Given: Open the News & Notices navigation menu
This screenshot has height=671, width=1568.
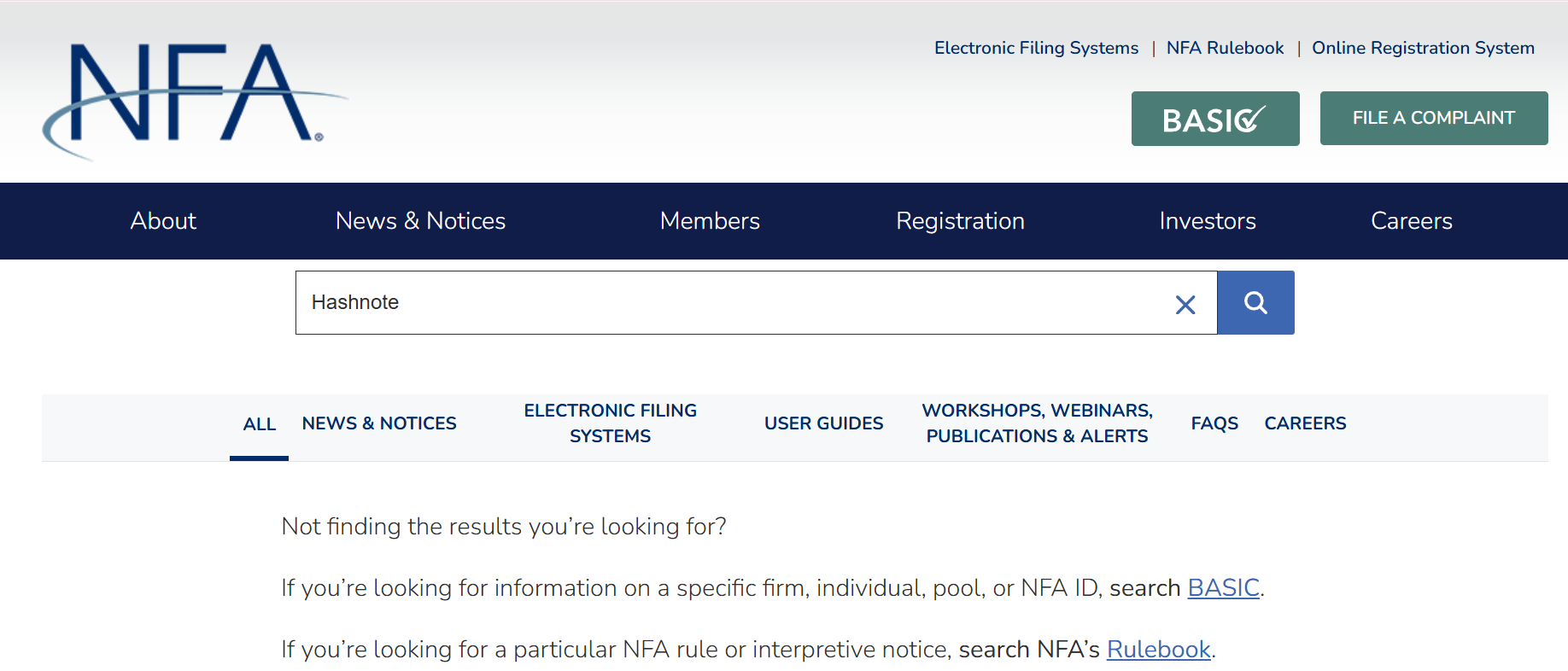Looking at the screenshot, I should (420, 221).
